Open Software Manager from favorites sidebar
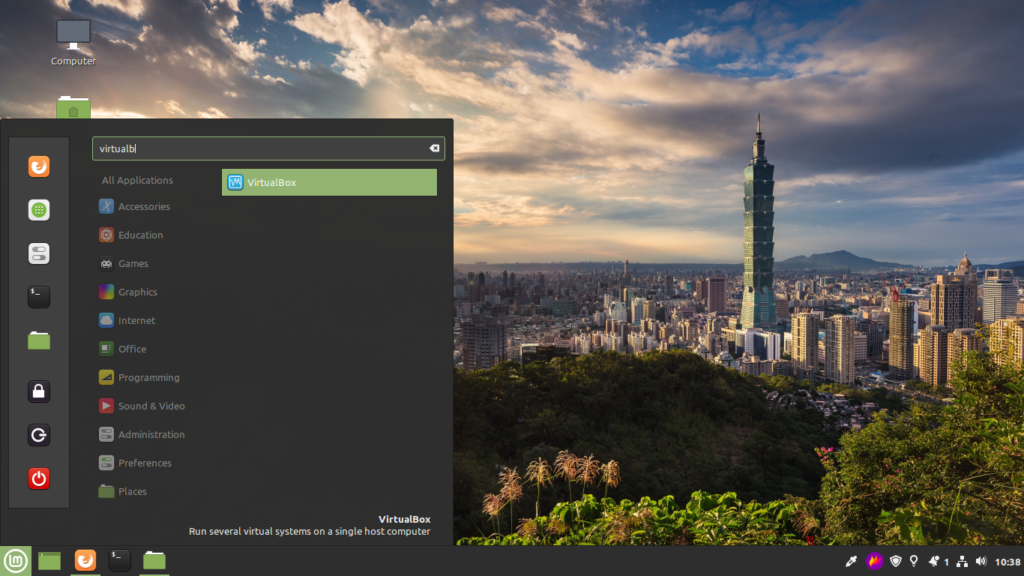Viewport: 1024px width, 576px height. [x=39, y=210]
